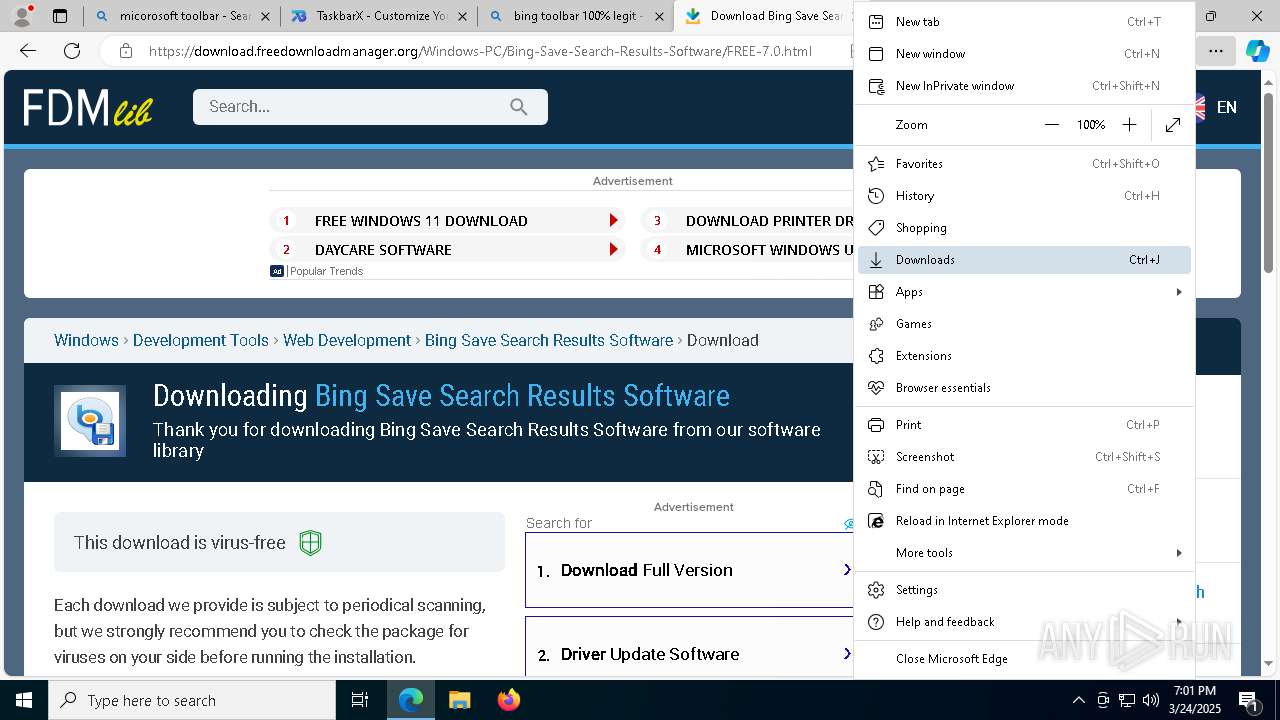
Task: Open Web Development breadcrumb link
Action: coord(347,341)
